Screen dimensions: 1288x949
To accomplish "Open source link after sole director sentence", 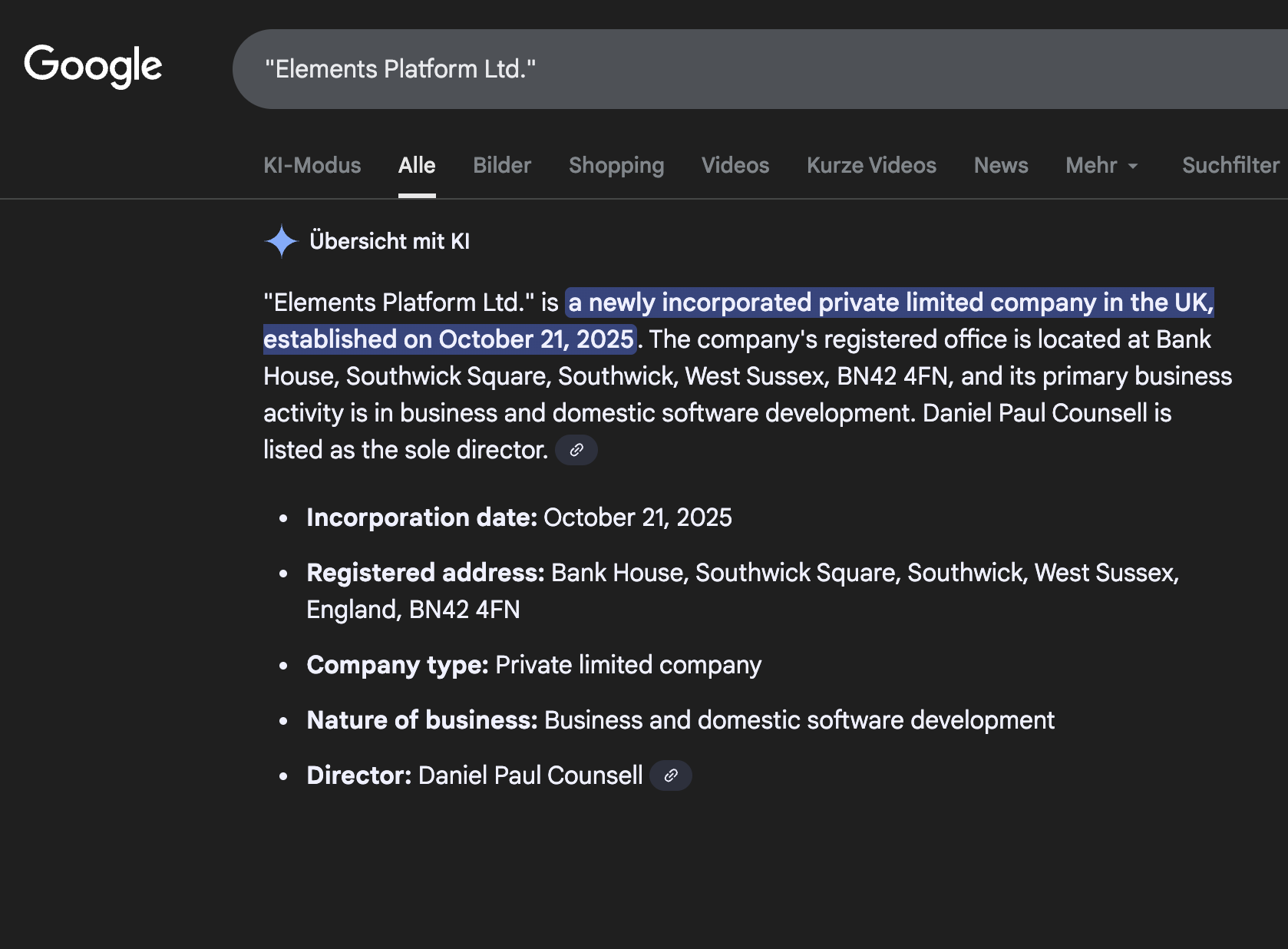I will pos(576,450).
